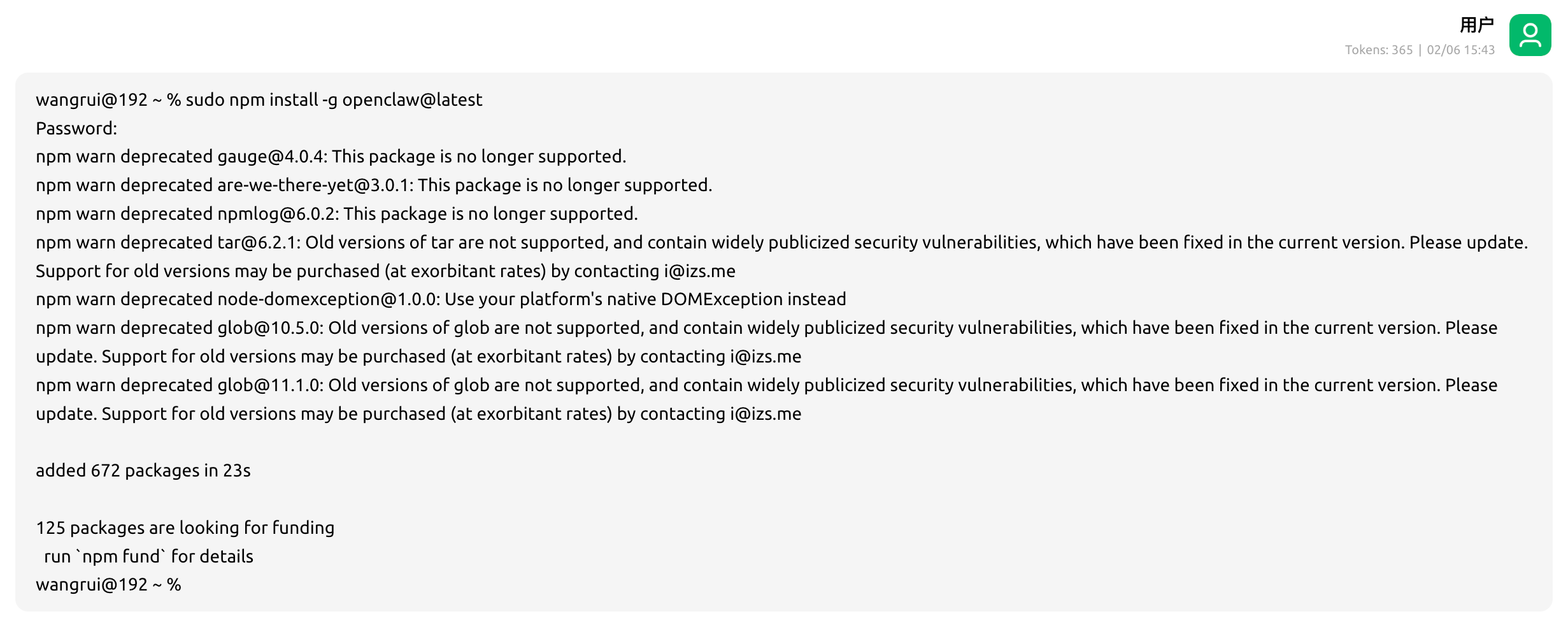Viewport: 1568px width, 623px height.
Task: Click the tar@6.2.1 deprecation warning
Action: pyautogui.click(x=781, y=243)
